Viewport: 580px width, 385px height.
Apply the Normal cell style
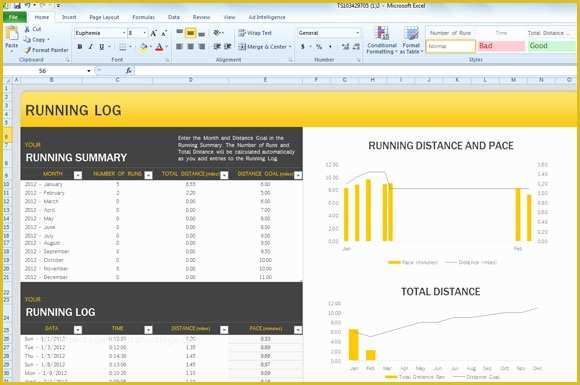point(451,46)
